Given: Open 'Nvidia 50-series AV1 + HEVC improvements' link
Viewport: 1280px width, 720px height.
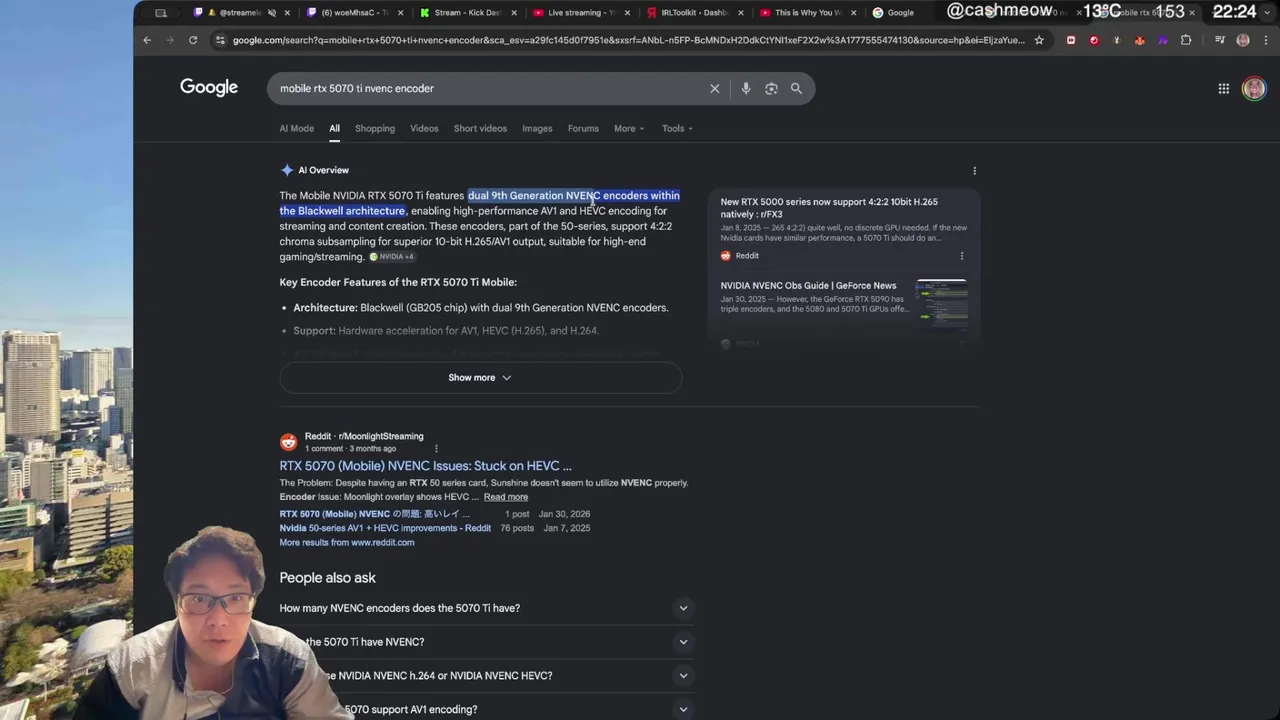Looking at the screenshot, I should (x=385, y=528).
